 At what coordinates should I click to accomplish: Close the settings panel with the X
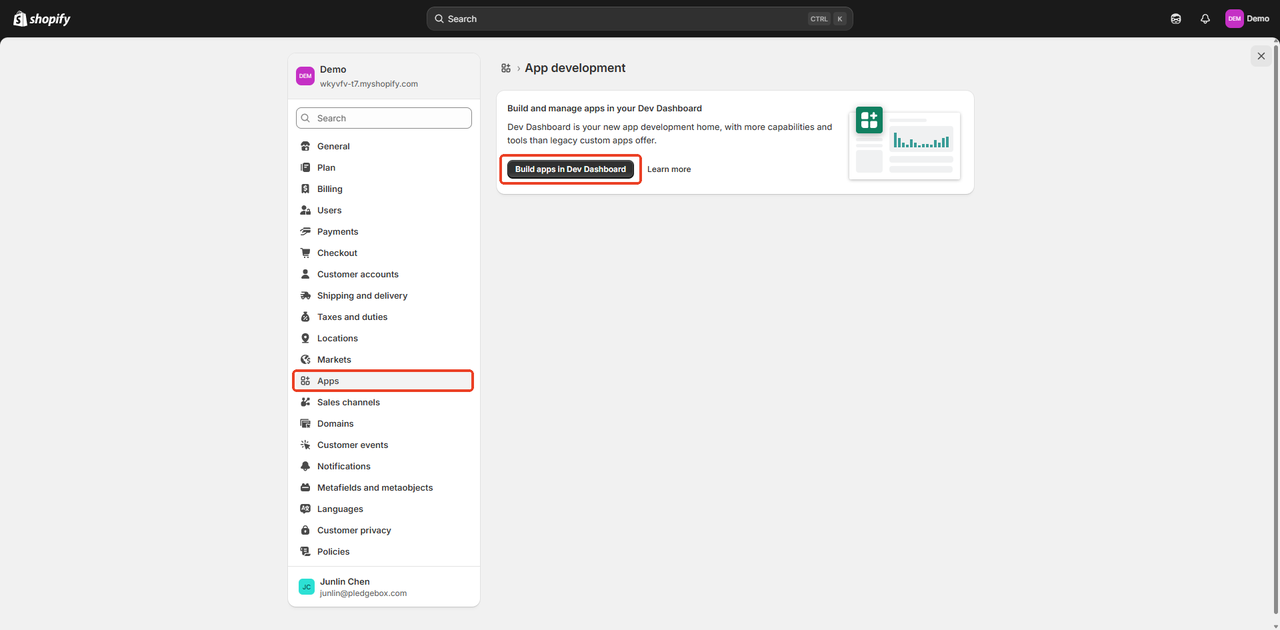[1261, 56]
